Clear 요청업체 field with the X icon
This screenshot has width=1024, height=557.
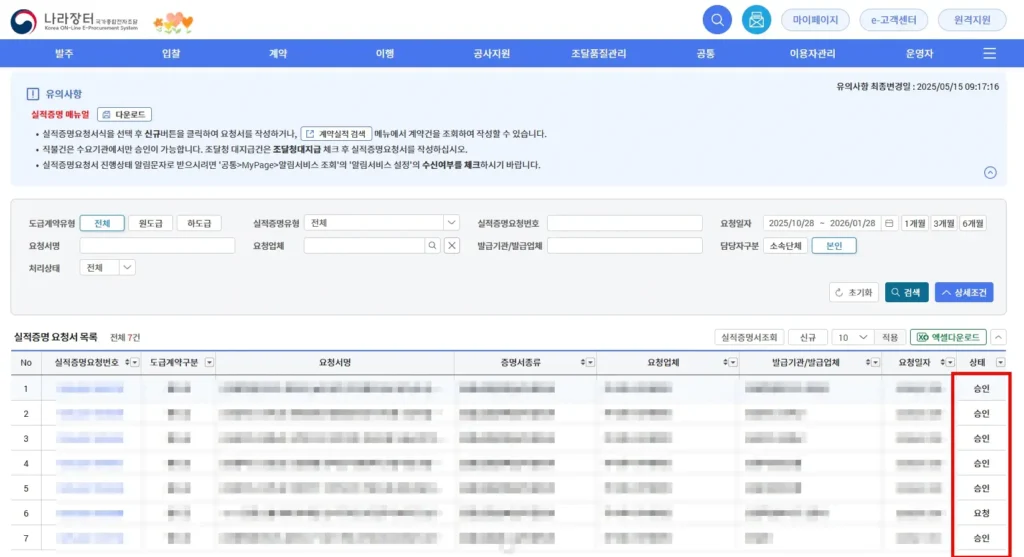[452, 245]
